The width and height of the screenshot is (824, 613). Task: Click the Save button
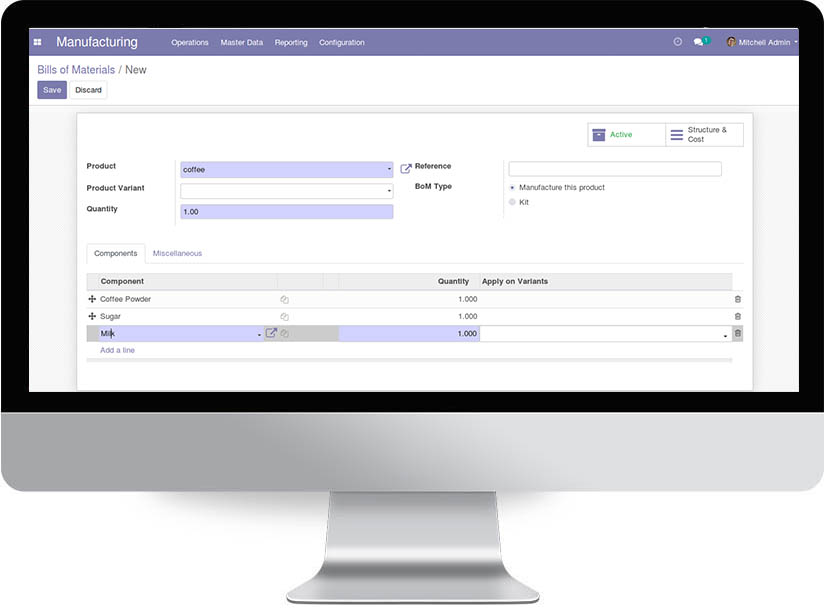pos(52,90)
